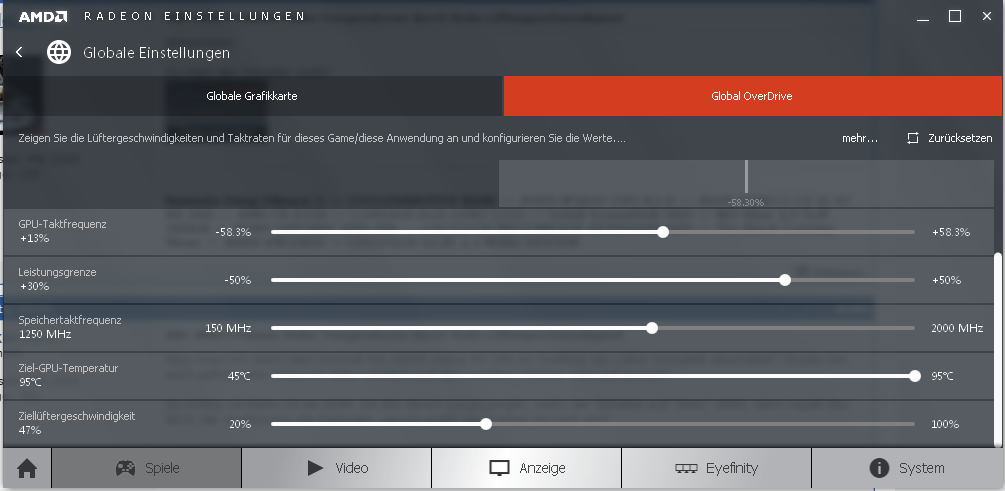Viewport: 1005px width, 491px height.
Task: Go back using the arrow icon
Action: 19,53
